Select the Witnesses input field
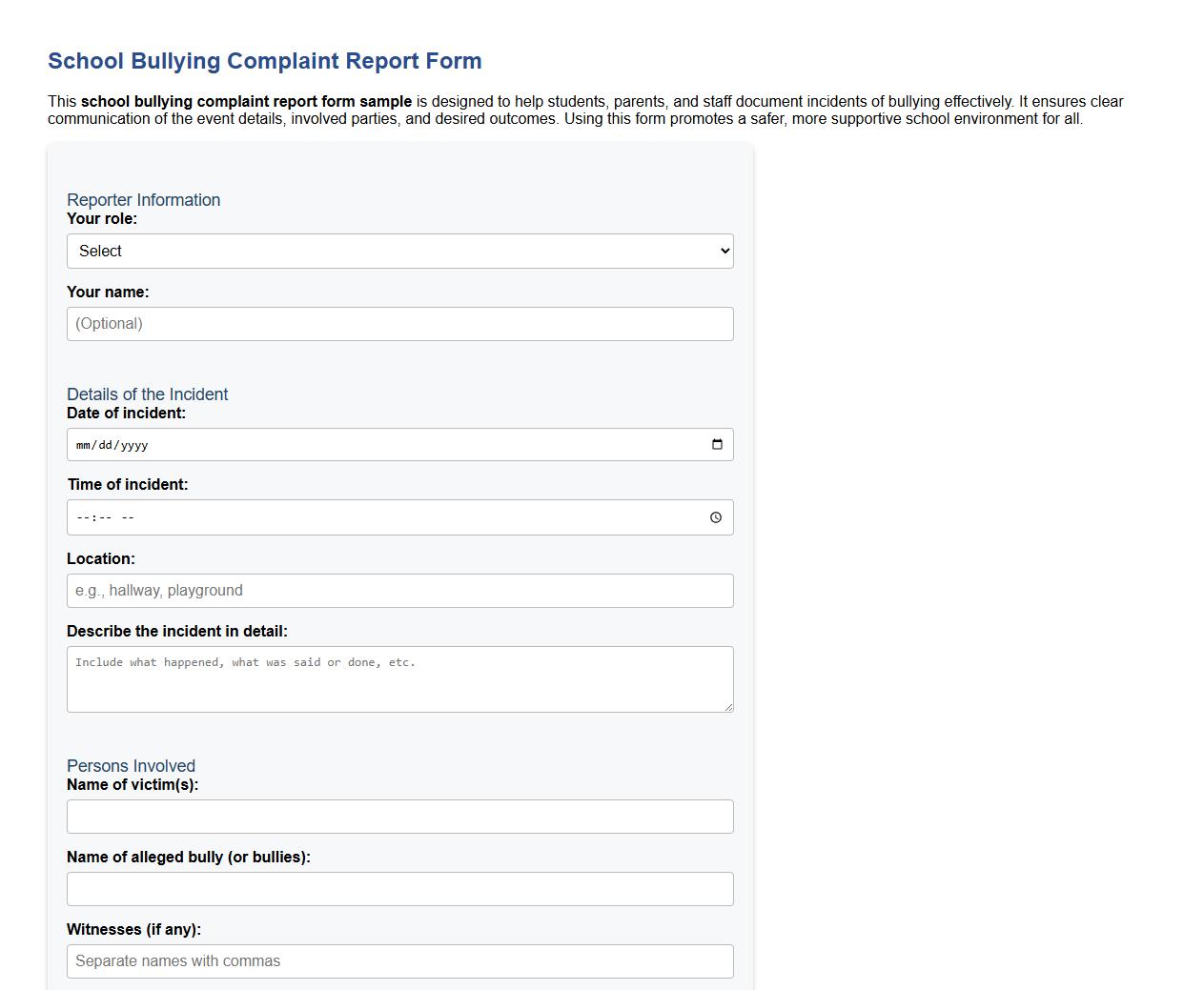The width and height of the screenshot is (1204, 990). click(x=399, y=960)
